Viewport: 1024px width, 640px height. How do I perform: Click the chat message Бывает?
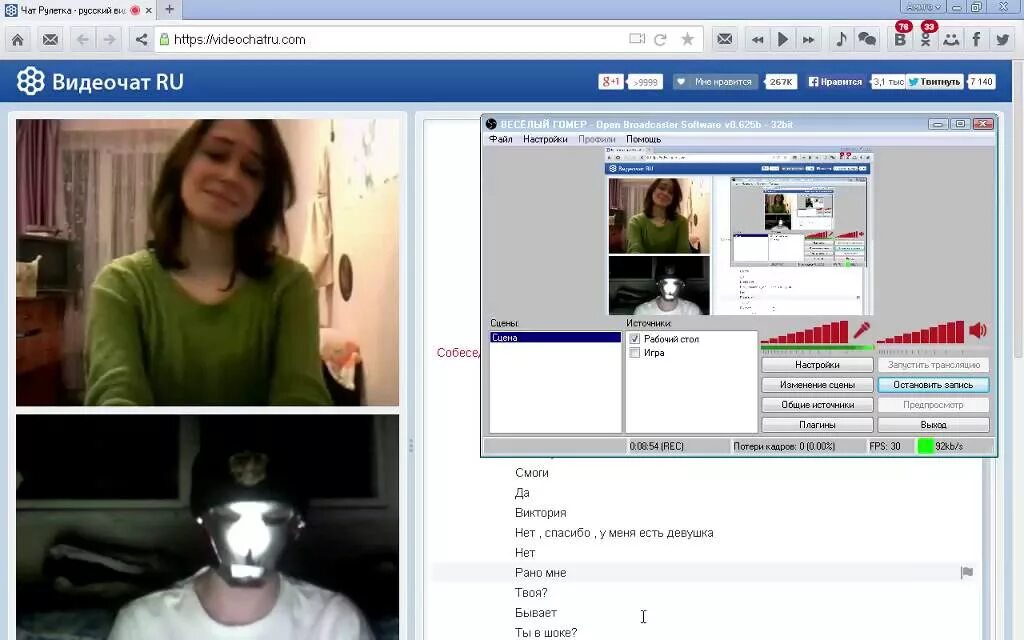tap(536, 613)
